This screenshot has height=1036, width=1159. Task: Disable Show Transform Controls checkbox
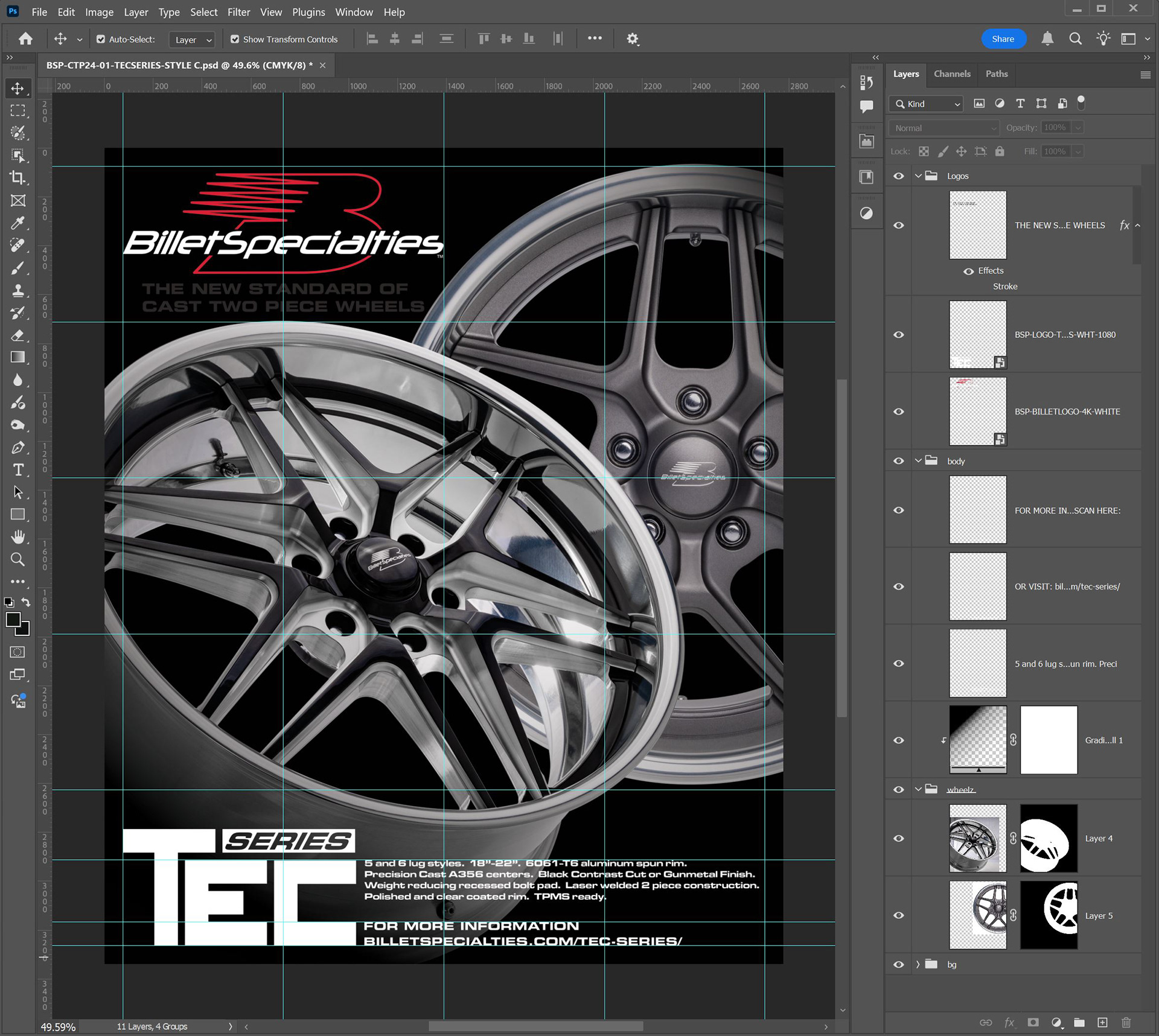click(x=235, y=39)
